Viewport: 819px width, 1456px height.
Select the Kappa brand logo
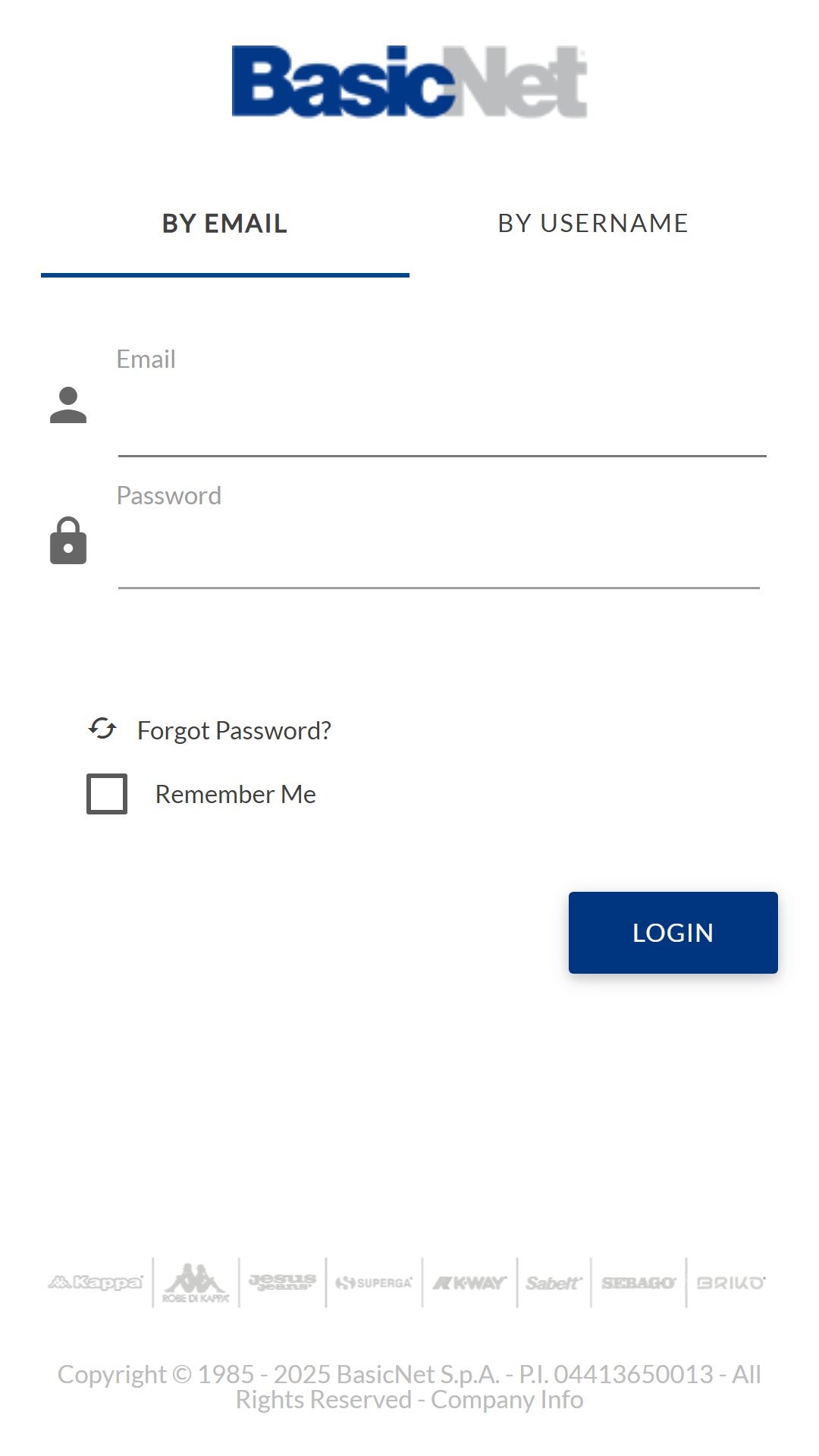coord(96,1282)
